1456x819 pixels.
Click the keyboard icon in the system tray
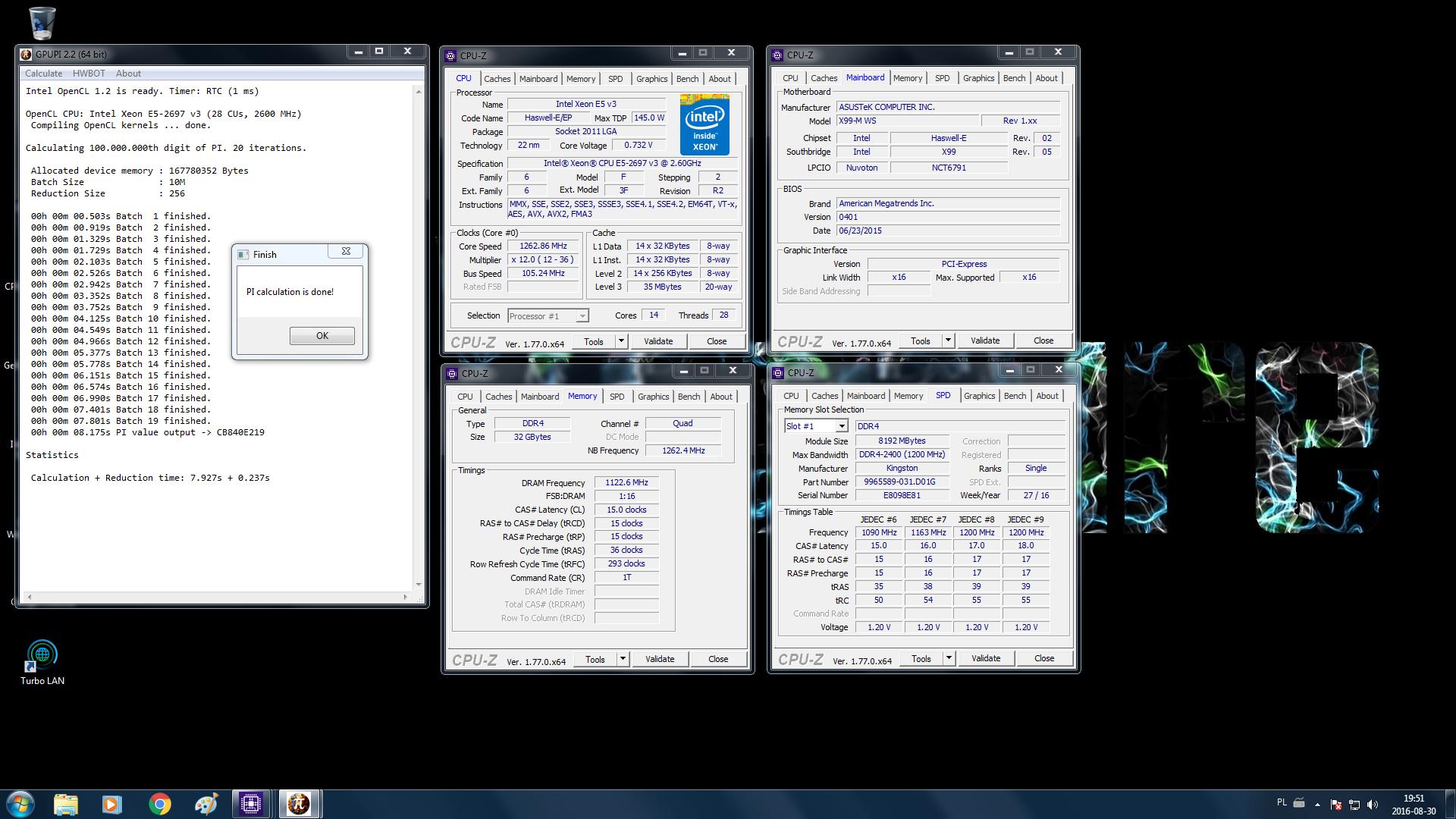[x=1298, y=803]
